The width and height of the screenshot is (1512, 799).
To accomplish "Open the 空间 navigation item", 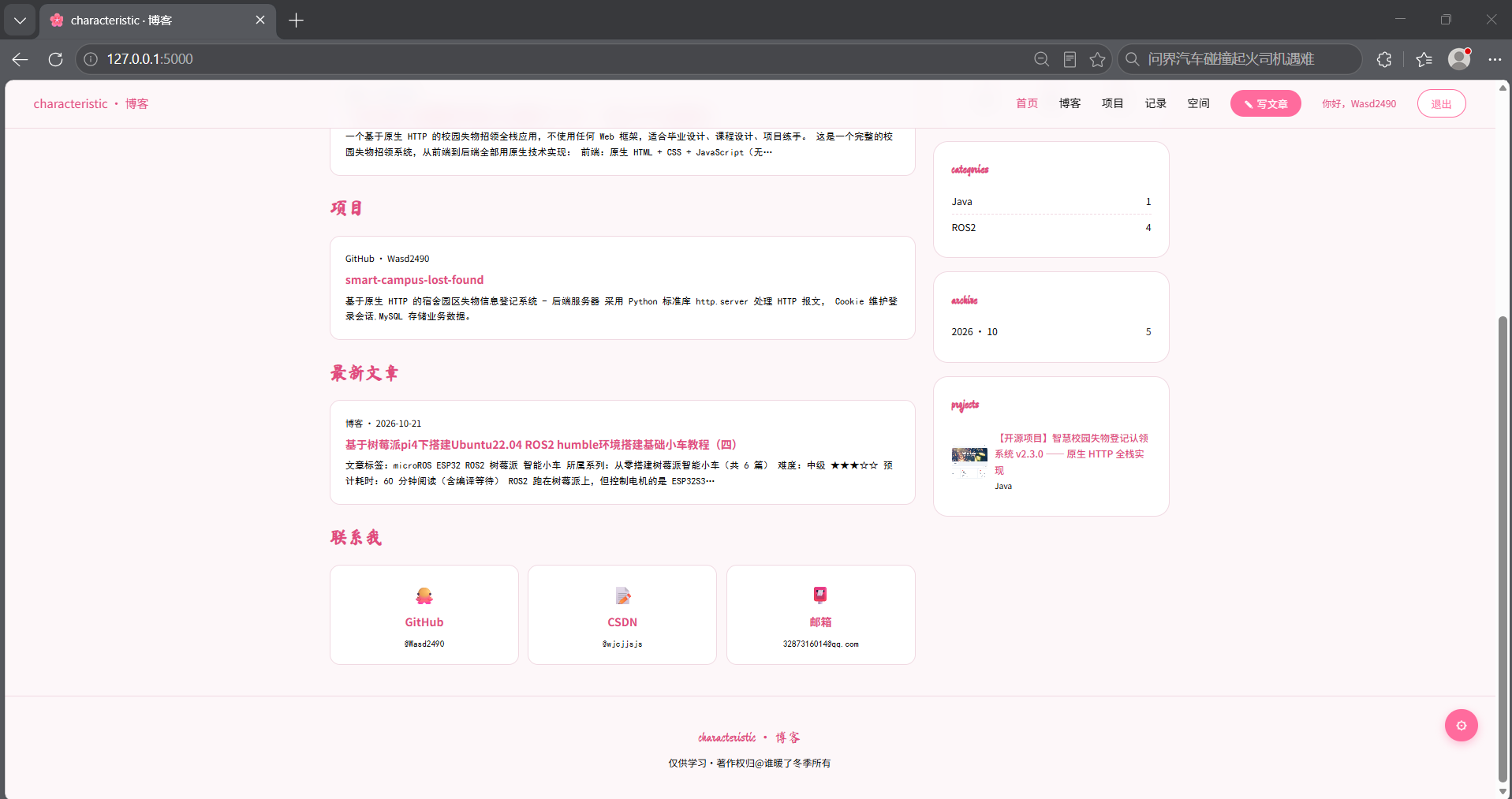I will point(1198,103).
